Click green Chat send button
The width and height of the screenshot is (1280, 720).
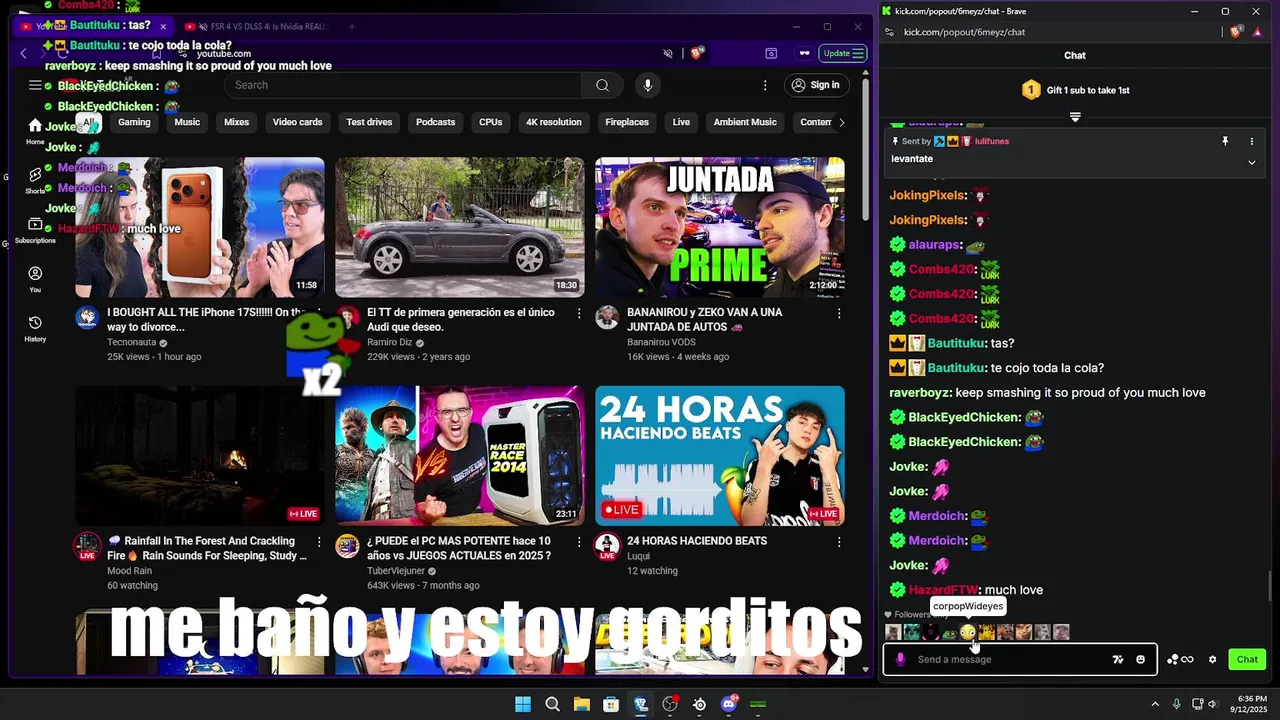point(1247,659)
